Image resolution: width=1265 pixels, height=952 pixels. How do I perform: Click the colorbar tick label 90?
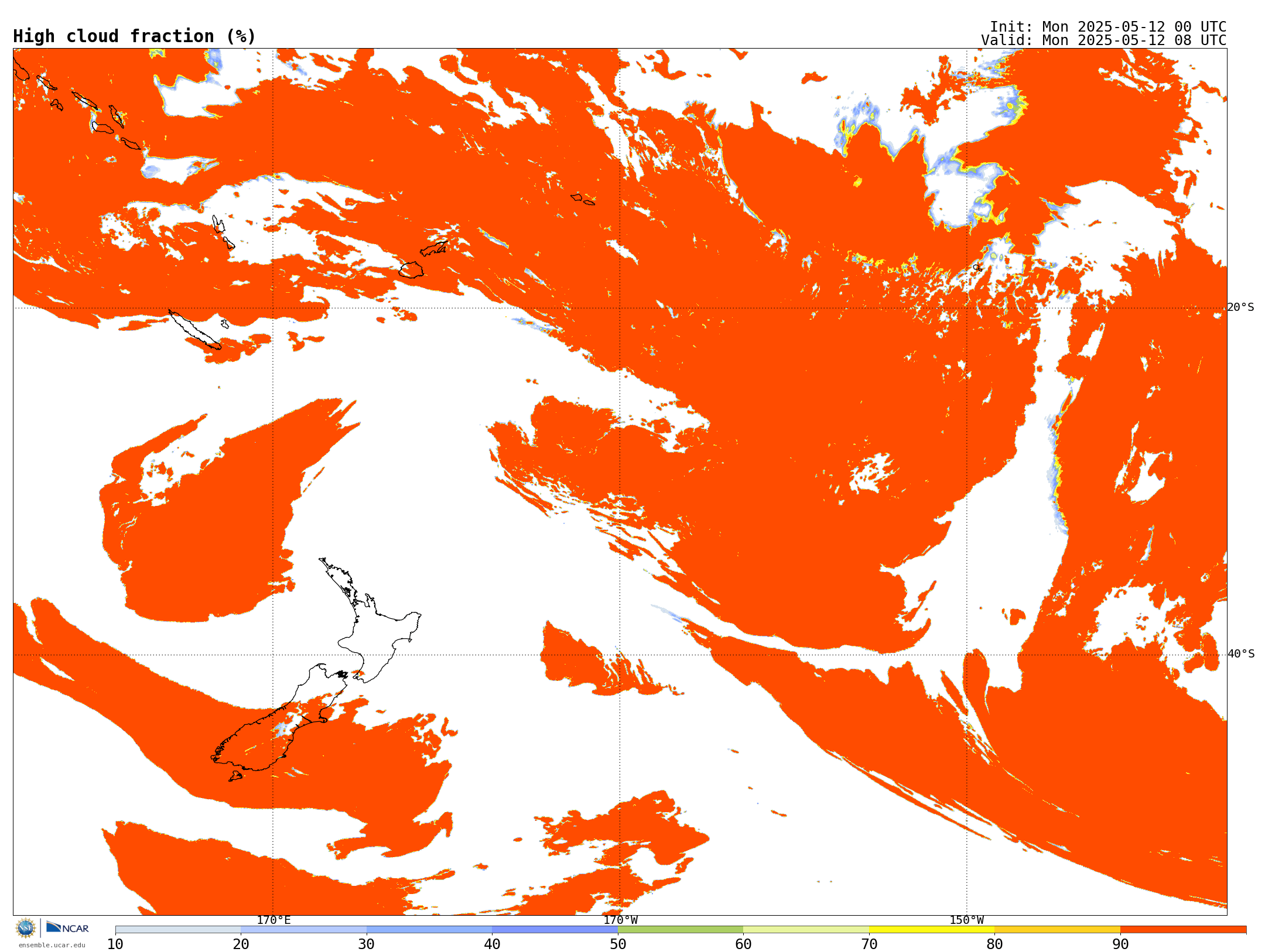[1120, 944]
